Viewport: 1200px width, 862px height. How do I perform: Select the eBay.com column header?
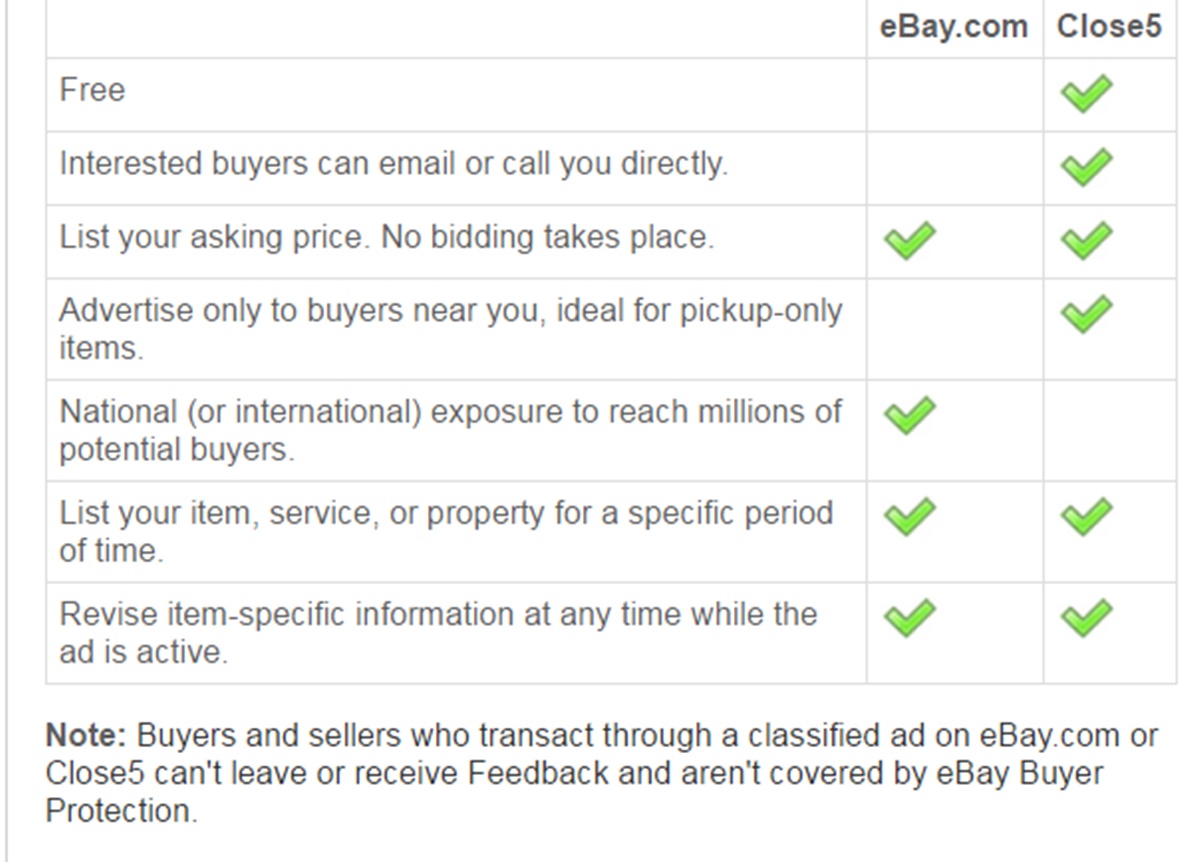coord(953,27)
